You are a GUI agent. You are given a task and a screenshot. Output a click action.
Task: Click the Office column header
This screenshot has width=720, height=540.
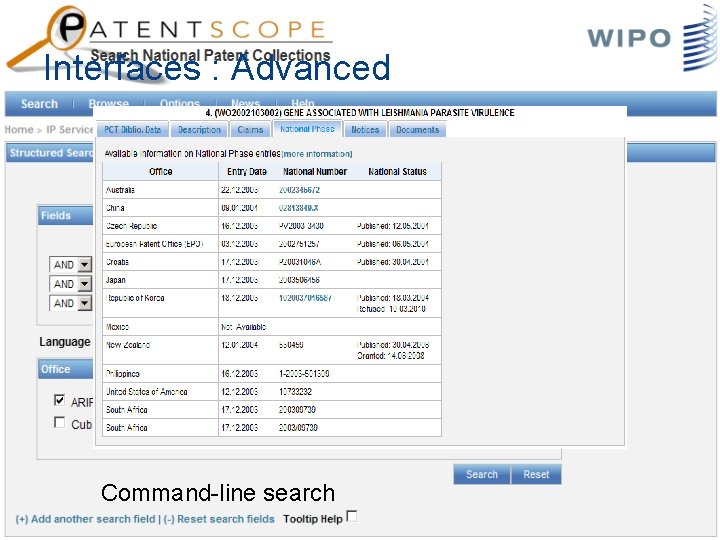[161, 171]
